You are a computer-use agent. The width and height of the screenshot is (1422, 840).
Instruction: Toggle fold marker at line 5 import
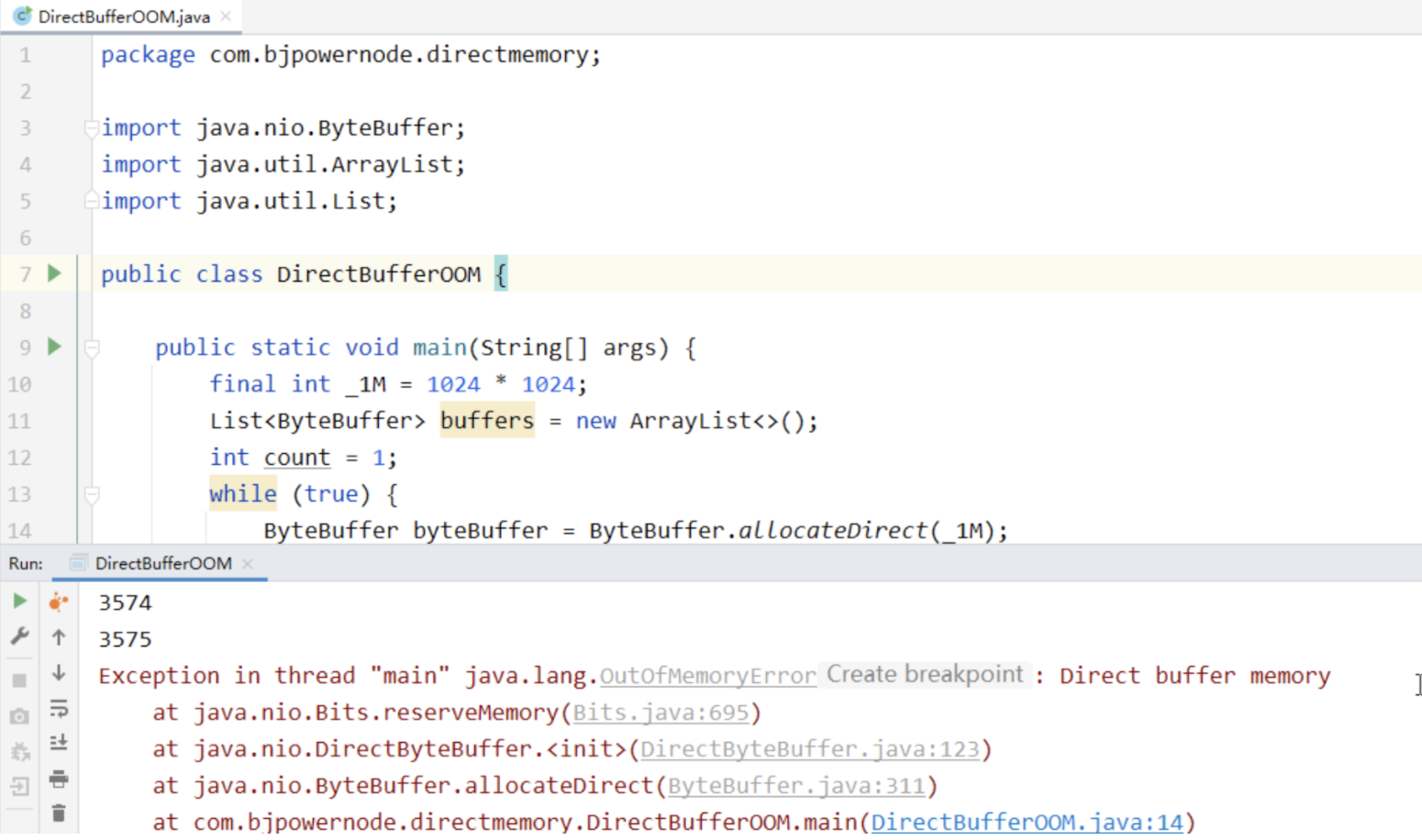click(x=91, y=199)
